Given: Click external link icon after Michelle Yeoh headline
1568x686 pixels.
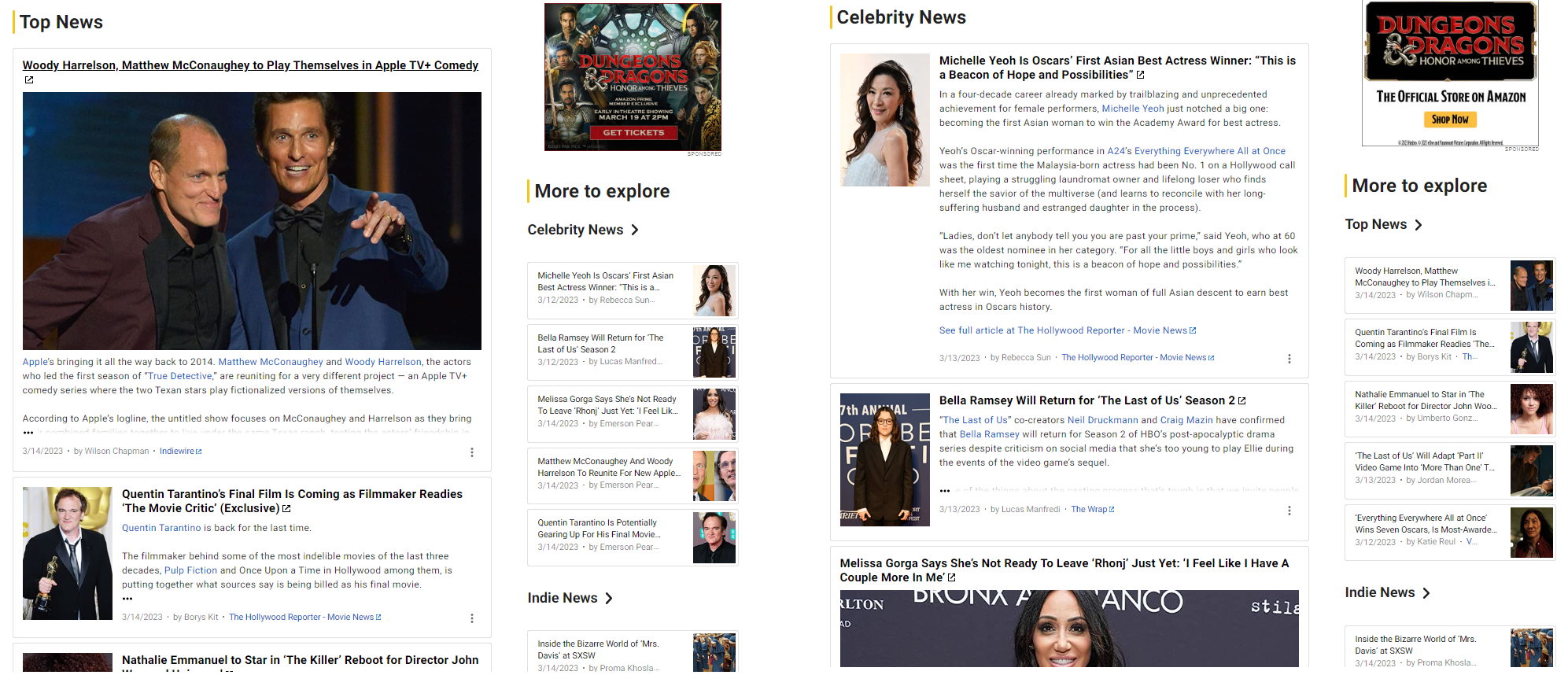Looking at the screenshot, I should pos(1141,76).
